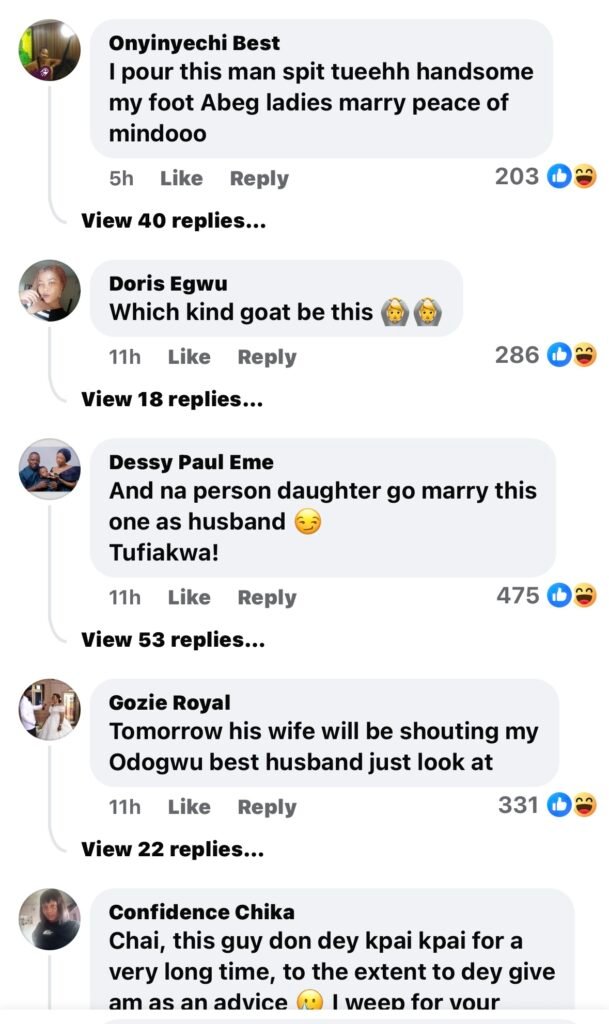This screenshot has width=609, height=1024.
Task: Open Doris Egwu's profile picture
Action: (x=49, y=290)
